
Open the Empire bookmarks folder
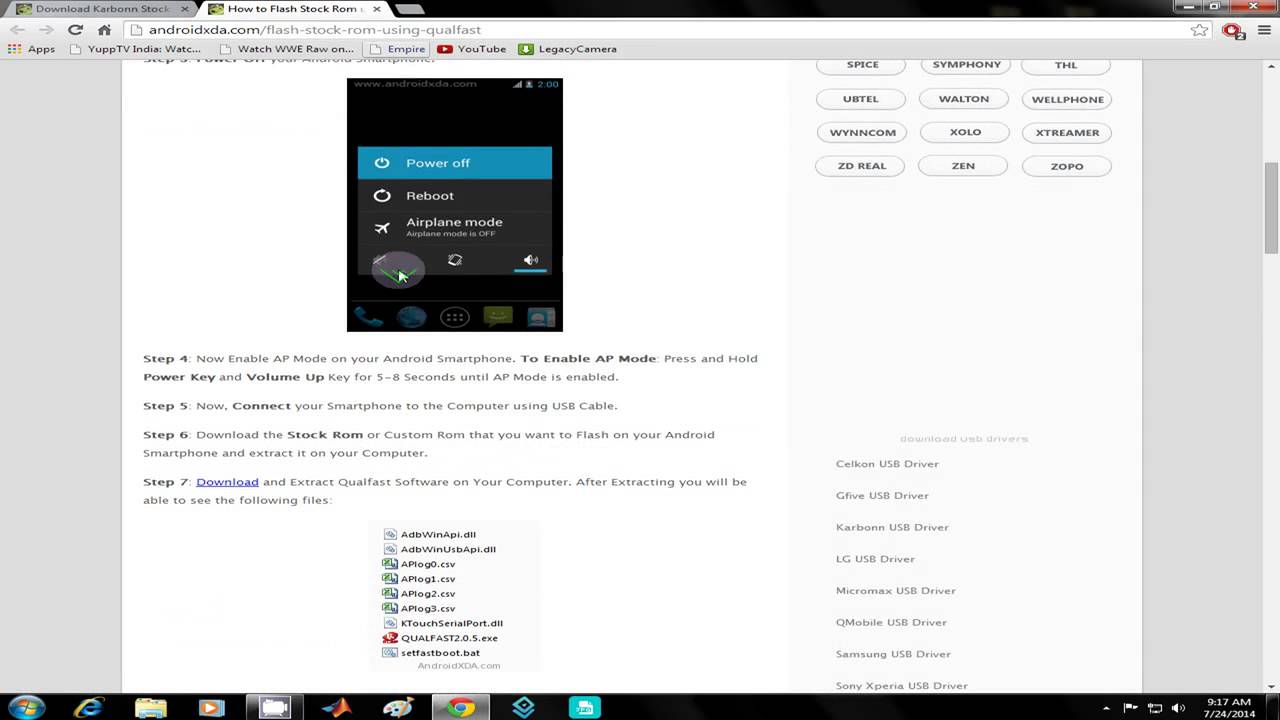[x=397, y=49]
